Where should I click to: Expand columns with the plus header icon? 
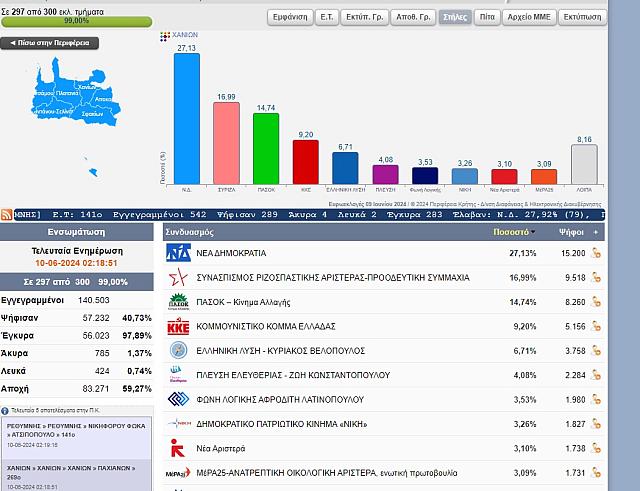(596, 231)
